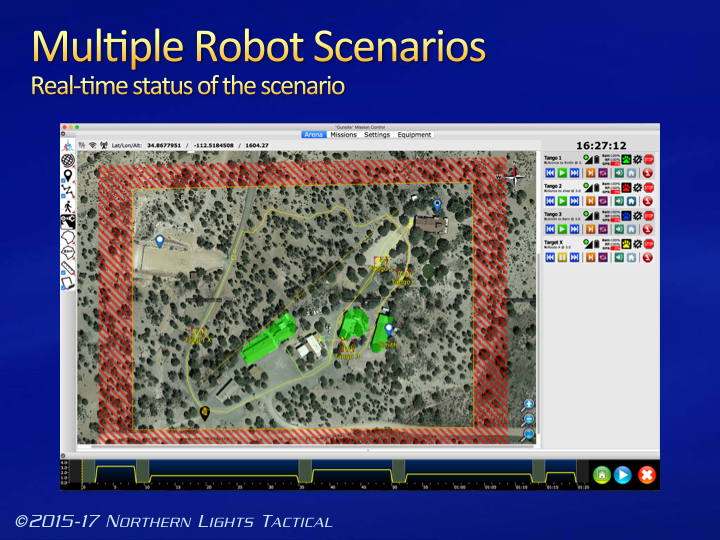720x540 pixels.
Task: Pause the Target X robot
Action: [x=561, y=257]
